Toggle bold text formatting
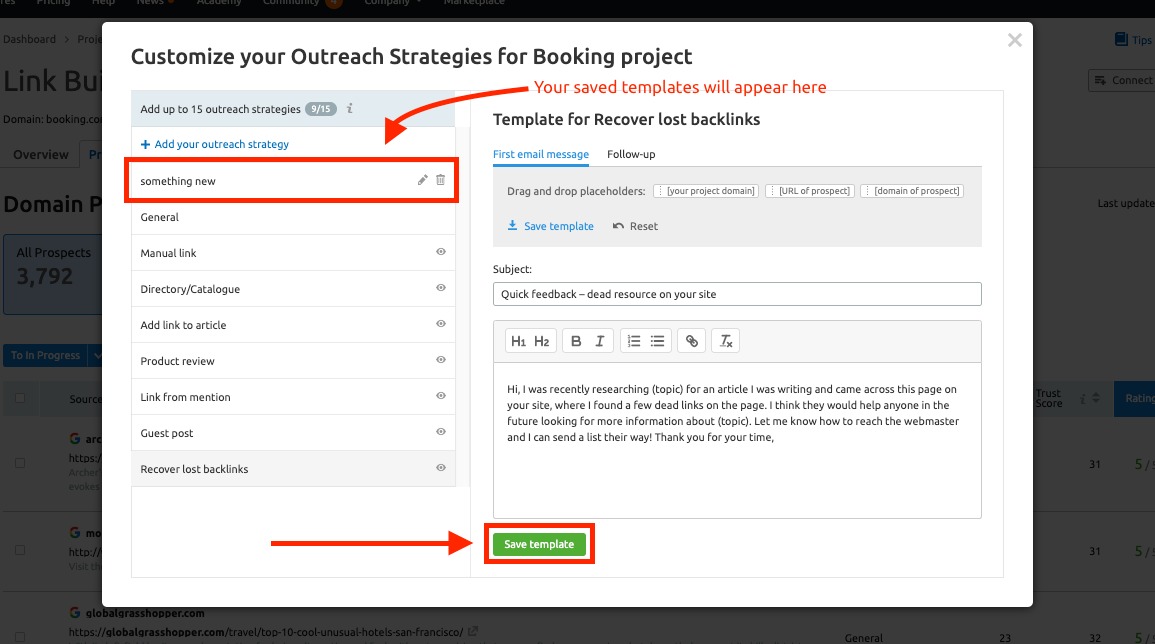Viewport: 1155px width, 644px height. tap(576, 341)
